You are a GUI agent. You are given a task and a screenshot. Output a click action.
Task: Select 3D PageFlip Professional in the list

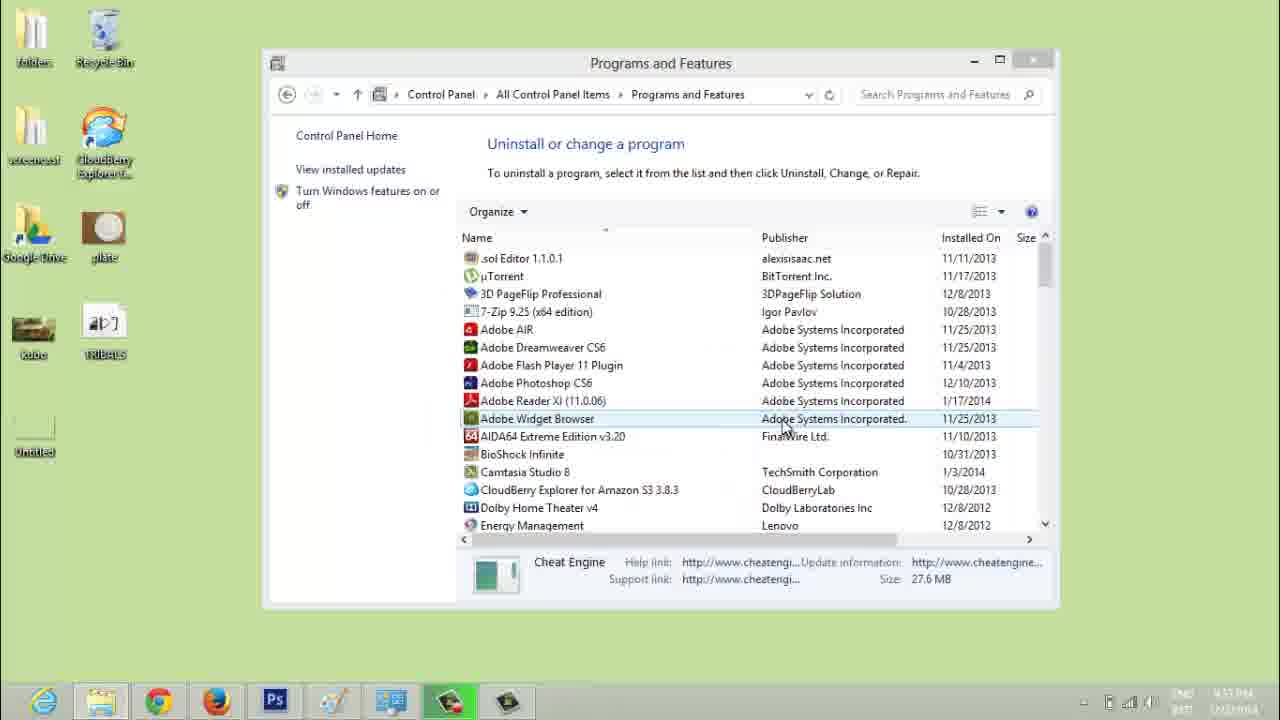[748, 294]
